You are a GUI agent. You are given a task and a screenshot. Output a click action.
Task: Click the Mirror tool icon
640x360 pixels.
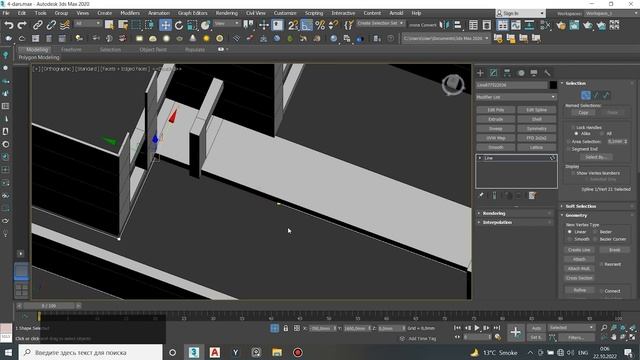tap(444, 25)
